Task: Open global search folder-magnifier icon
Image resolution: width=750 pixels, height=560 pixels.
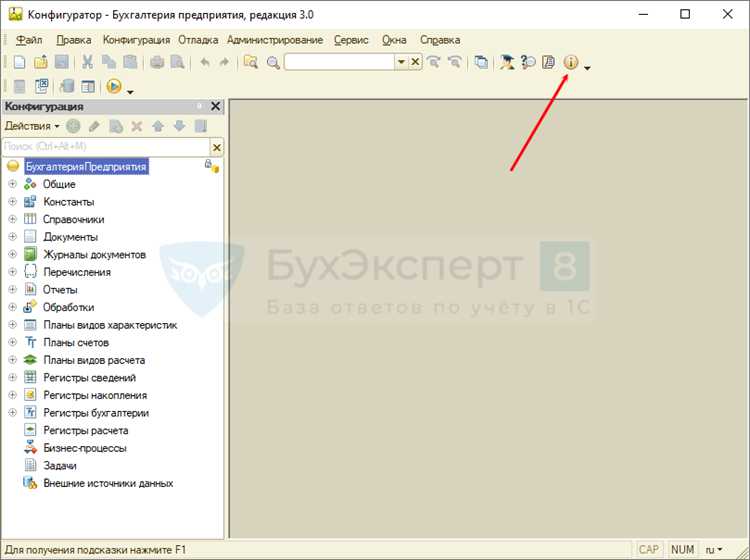Action: point(251,62)
